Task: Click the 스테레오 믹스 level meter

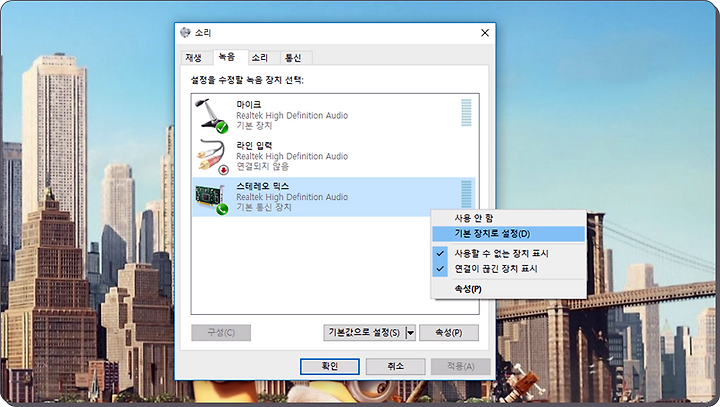Action: (x=466, y=194)
